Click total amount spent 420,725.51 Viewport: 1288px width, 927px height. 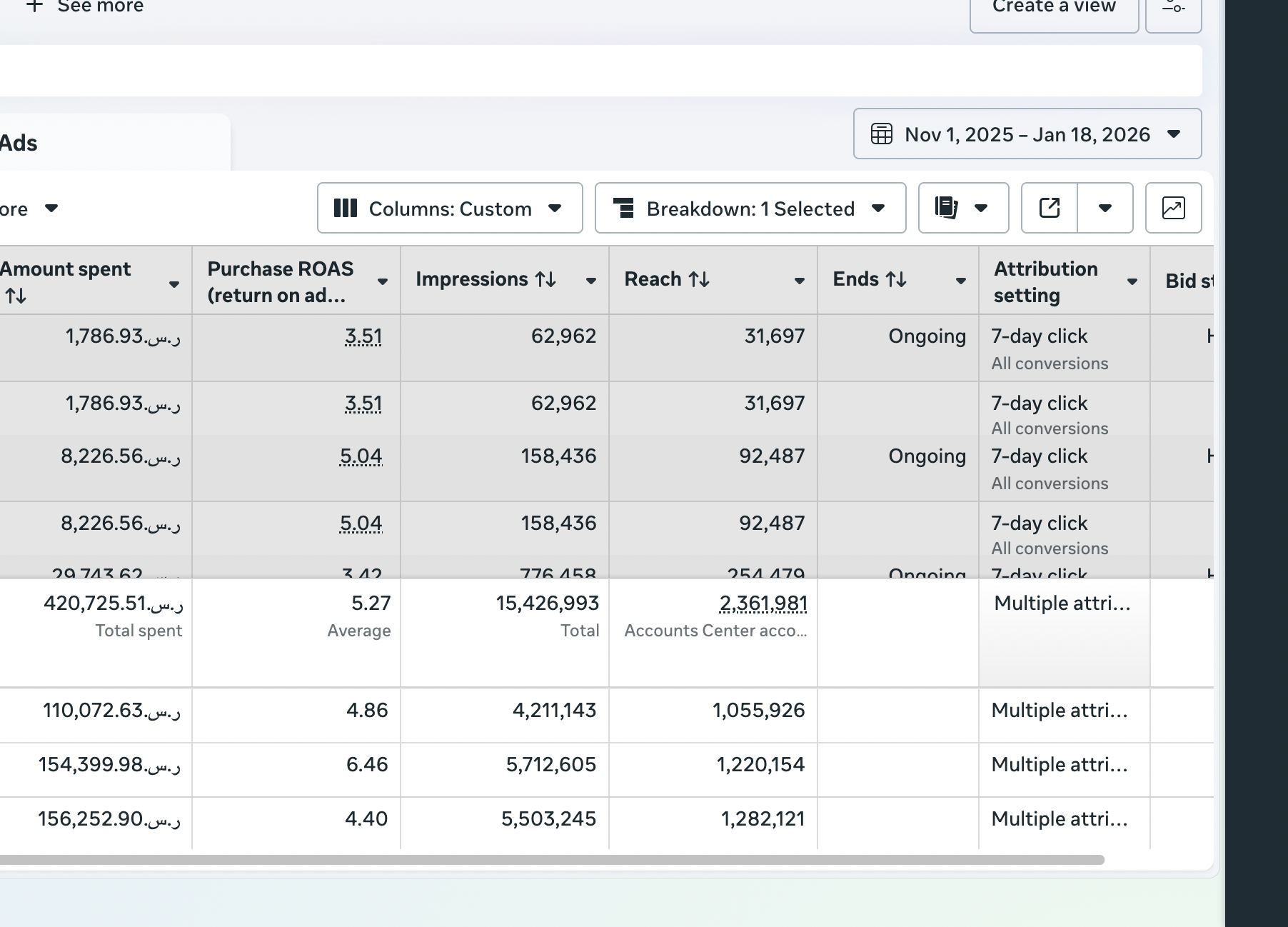point(114,603)
